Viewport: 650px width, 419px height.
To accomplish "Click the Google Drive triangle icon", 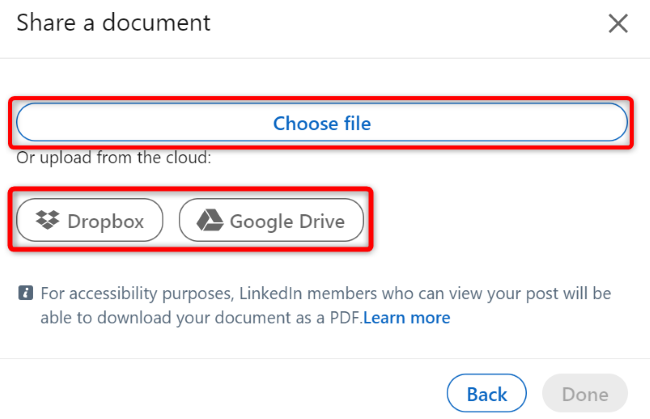I will [208, 221].
